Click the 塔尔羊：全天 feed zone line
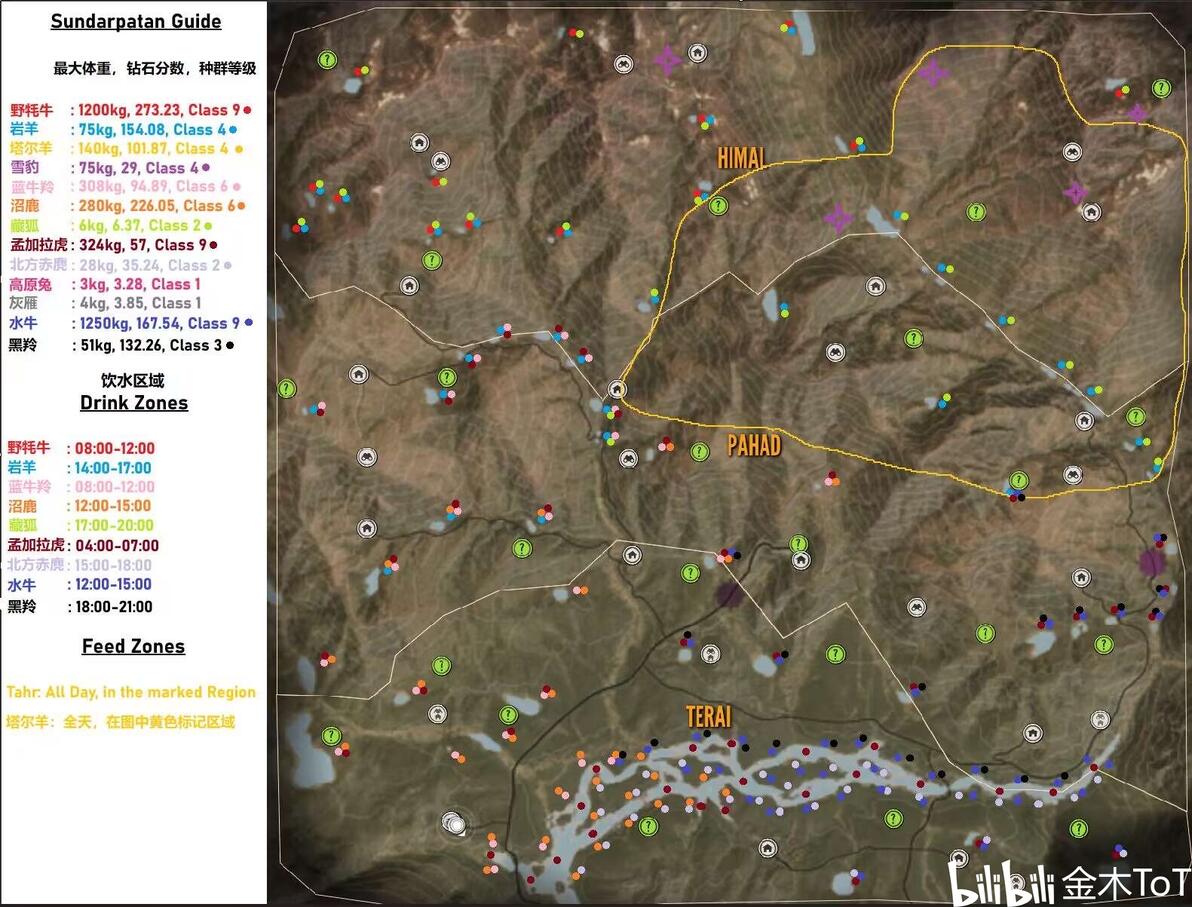Image resolution: width=1192 pixels, height=907 pixels. click(120, 721)
